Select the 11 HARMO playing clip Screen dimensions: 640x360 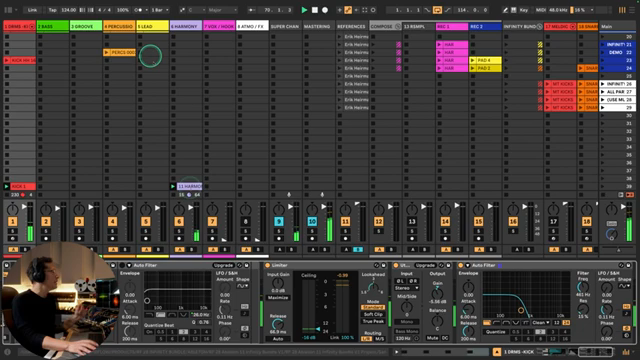pos(189,187)
